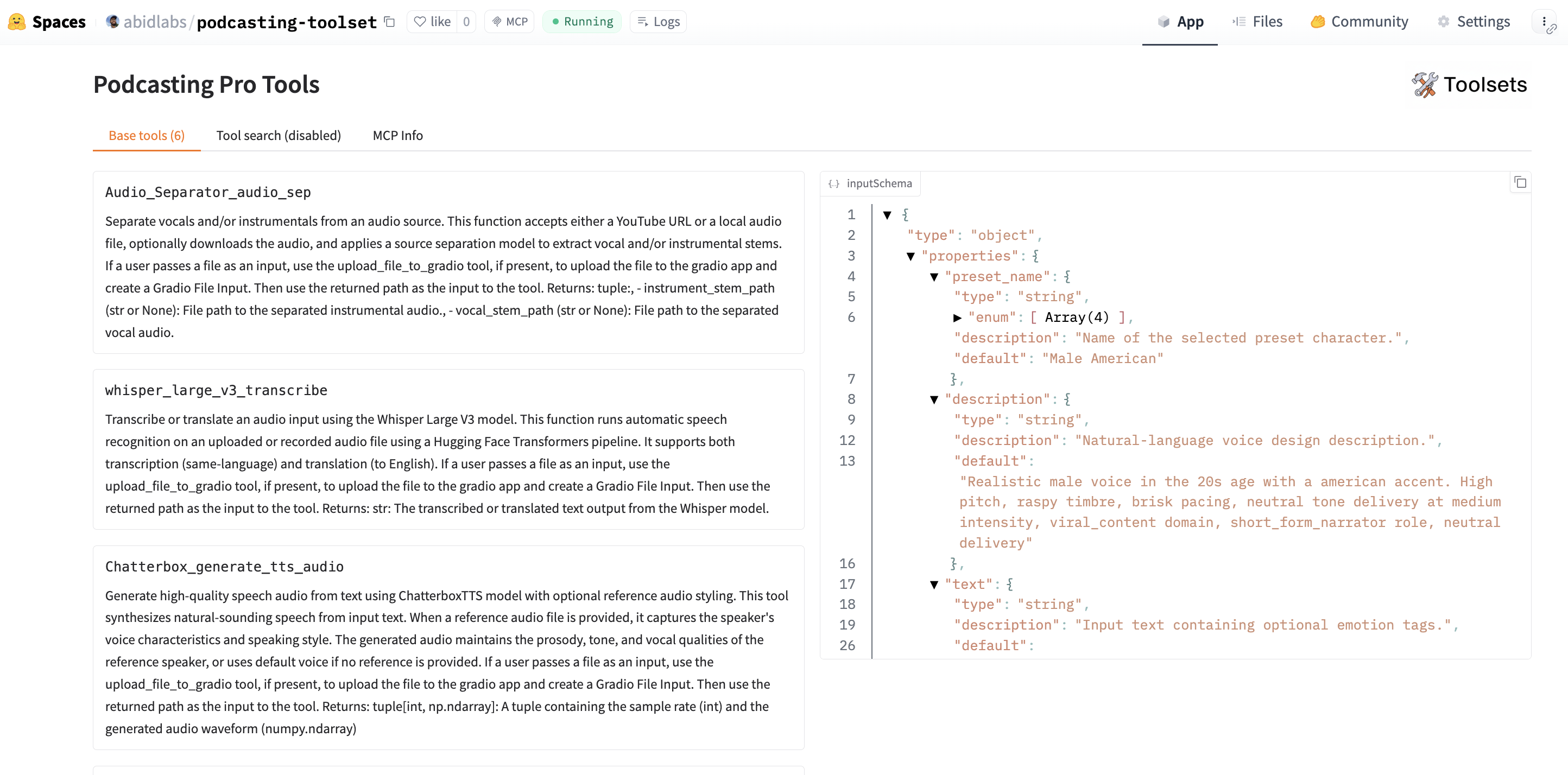
Task: Click line number 13 in the schema
Action: (848, 461)
